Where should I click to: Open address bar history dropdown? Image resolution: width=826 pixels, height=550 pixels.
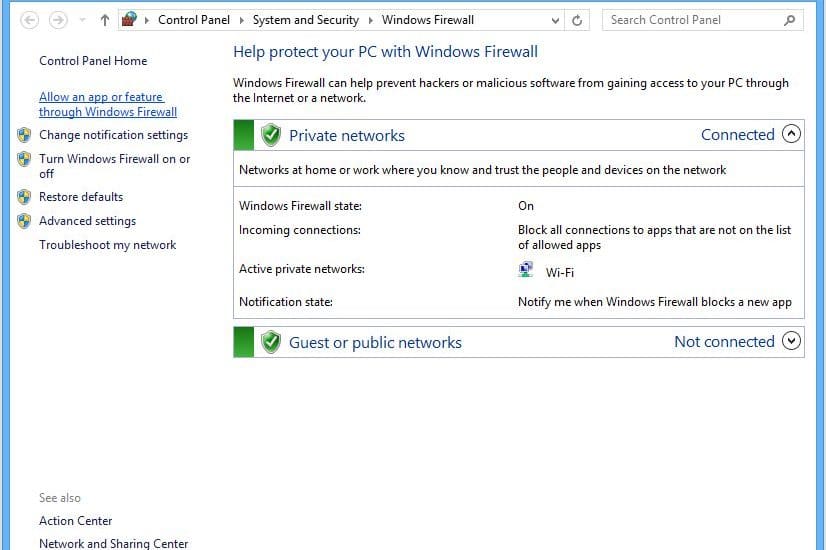pyautogui.click(x=555, y=21)
